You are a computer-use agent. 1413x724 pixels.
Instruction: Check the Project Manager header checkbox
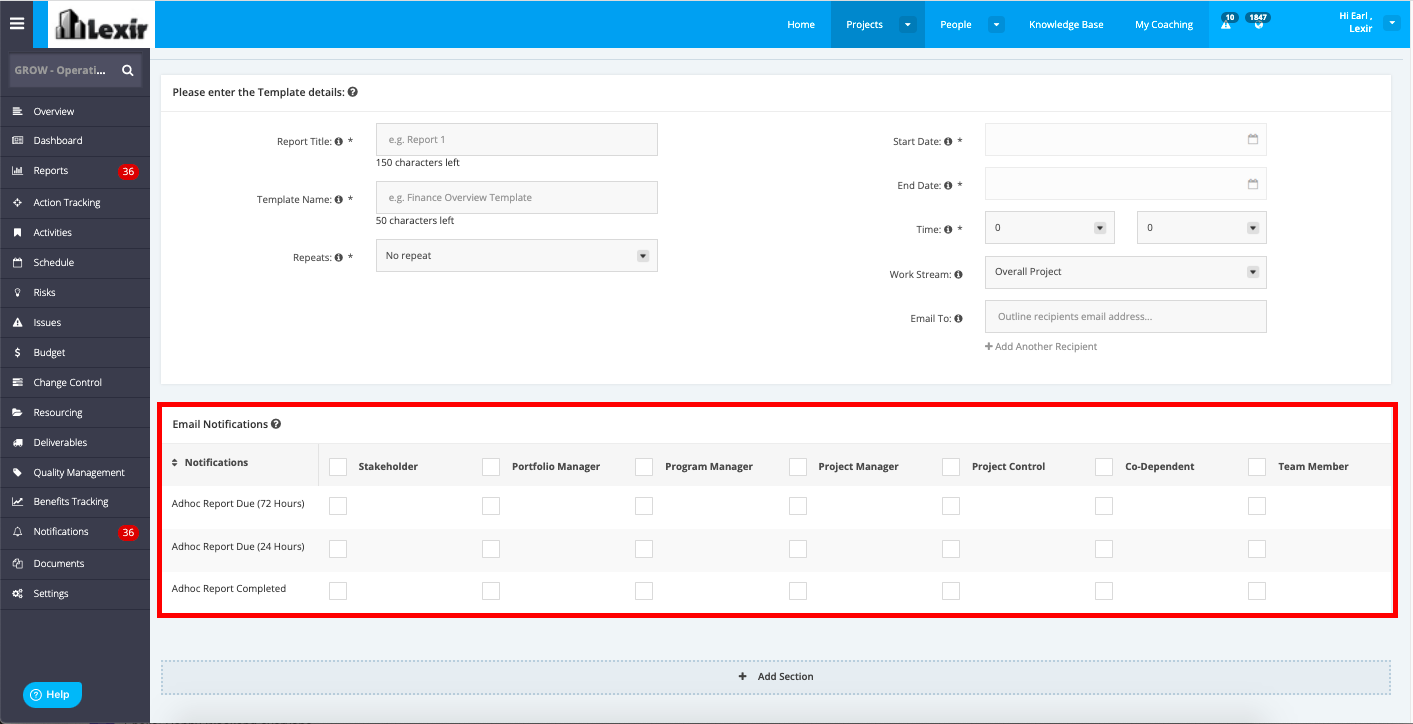[798, 467]
